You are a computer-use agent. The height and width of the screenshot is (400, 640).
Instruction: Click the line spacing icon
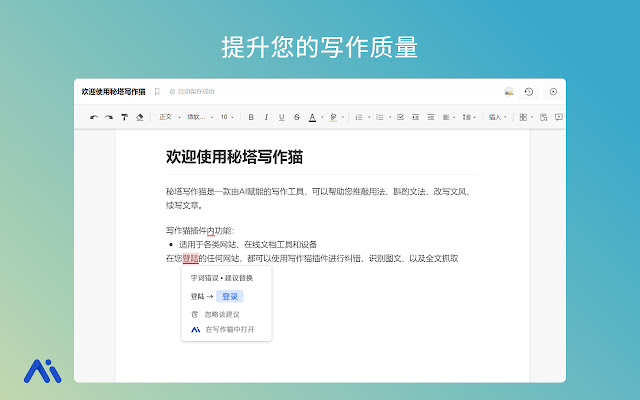(467, 118)
